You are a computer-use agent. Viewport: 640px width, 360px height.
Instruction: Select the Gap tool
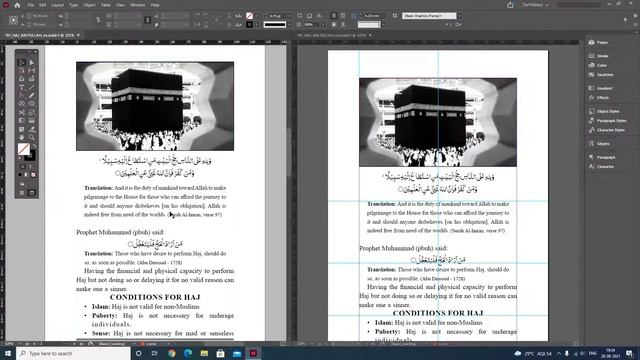(31, 71)
